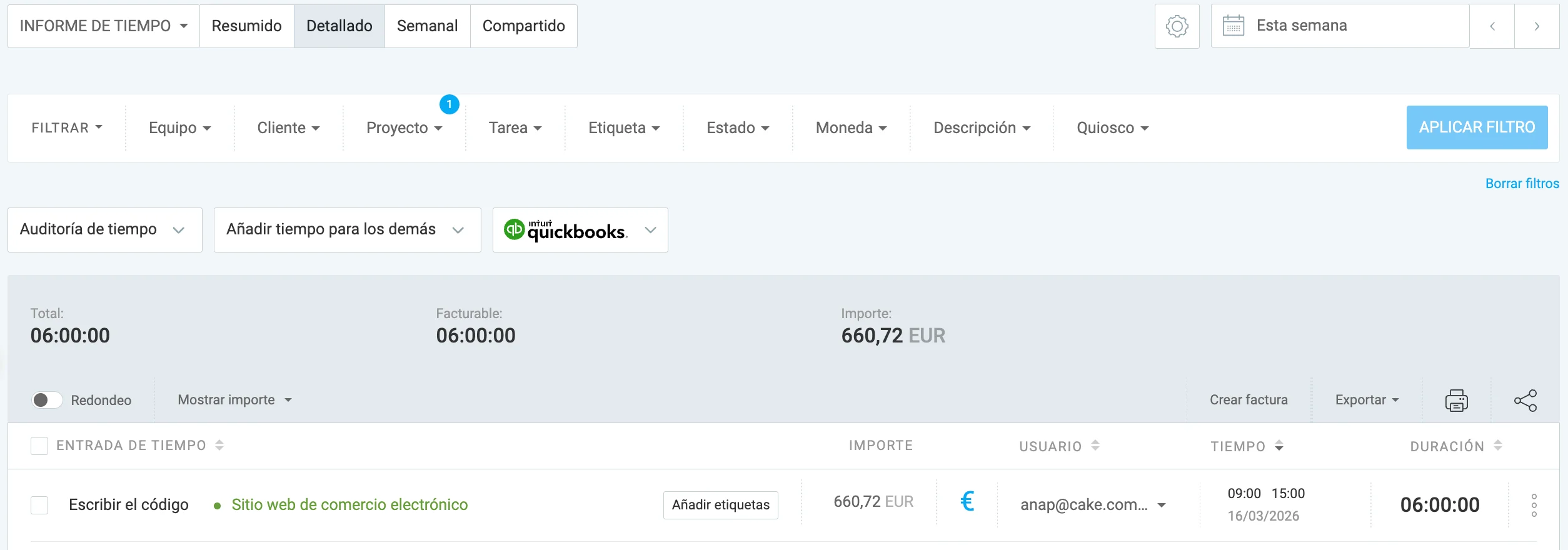
Task: Open the INFORME DE TIEMPO menu
Action: pyautogui.click(x=102, y=26)
